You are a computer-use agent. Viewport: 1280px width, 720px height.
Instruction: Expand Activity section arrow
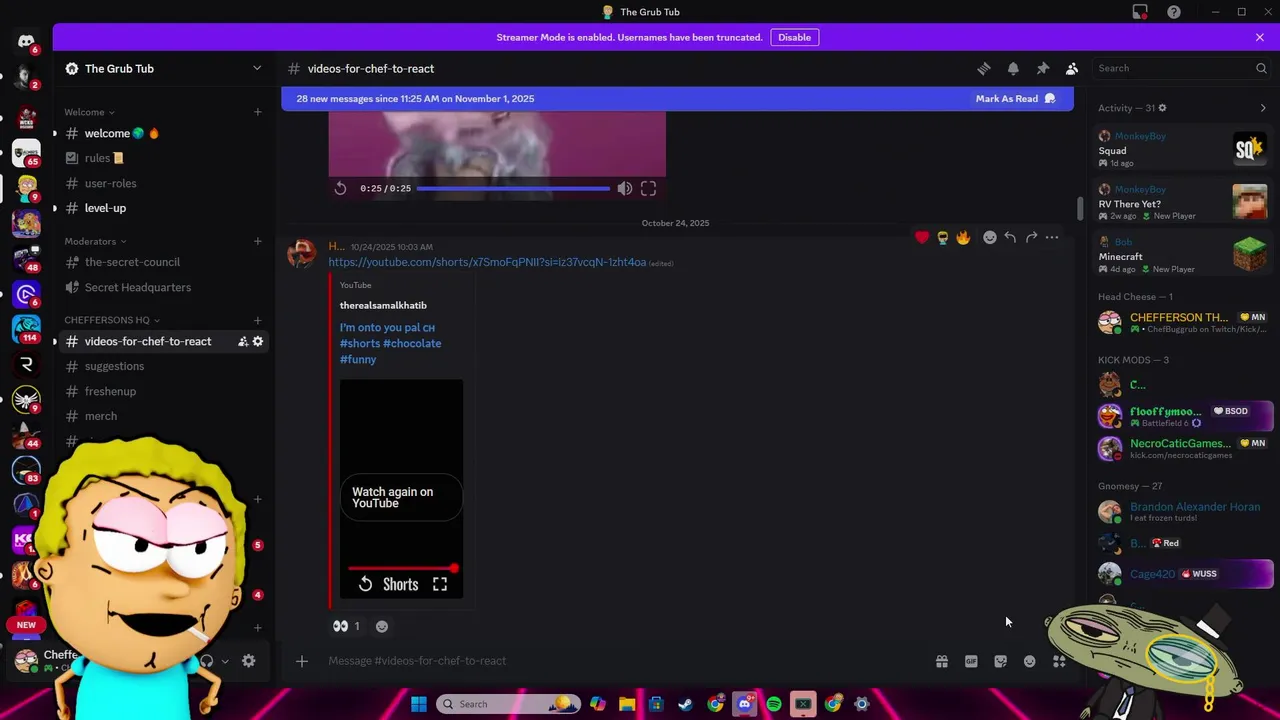tap(1263, 108)
